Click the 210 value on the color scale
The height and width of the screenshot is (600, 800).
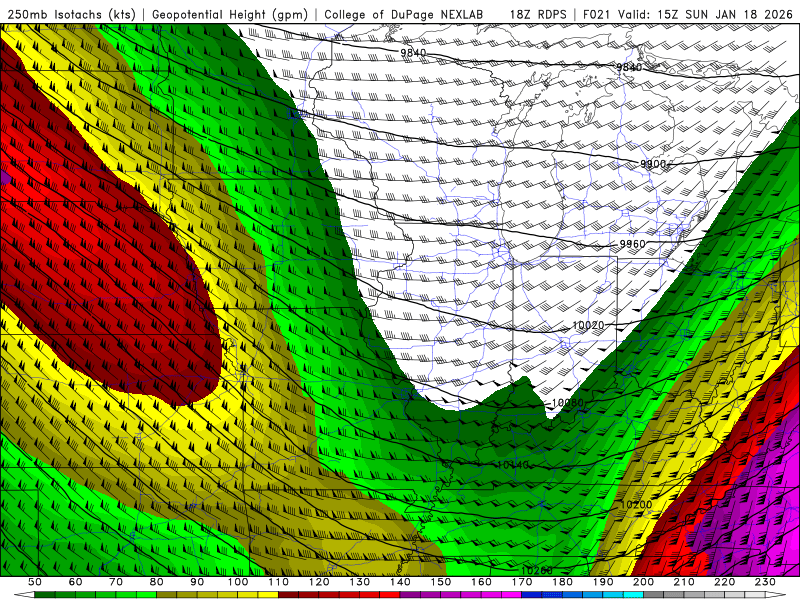coord(684,582)
